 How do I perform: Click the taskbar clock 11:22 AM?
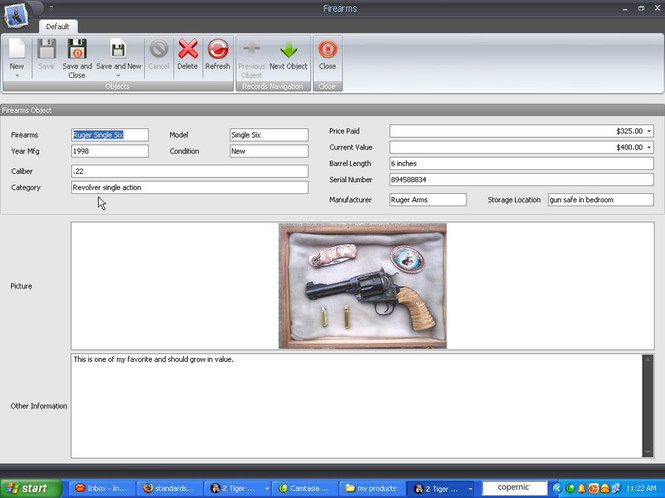click(x=641, y=489)
